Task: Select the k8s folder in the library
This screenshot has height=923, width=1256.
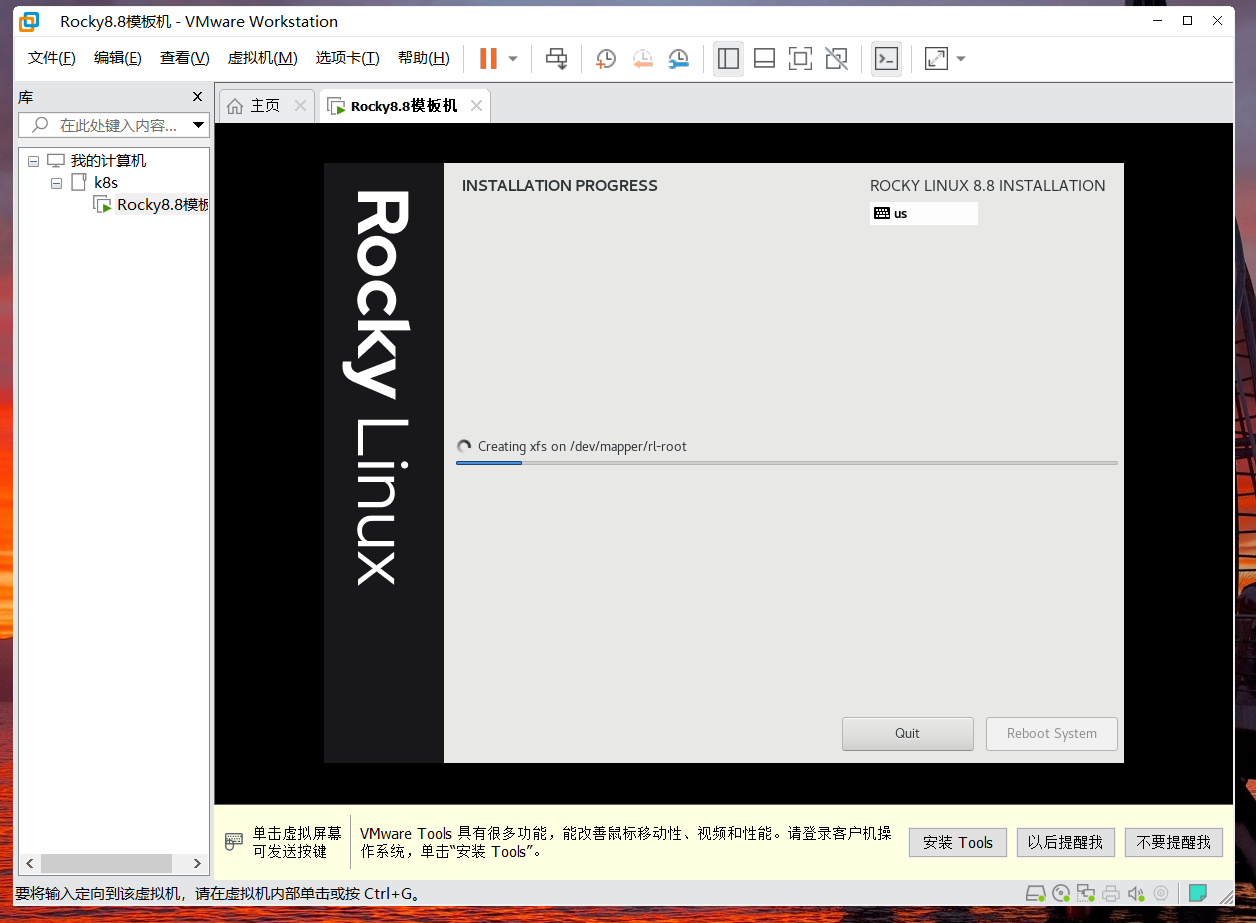Action: (106, 183)
